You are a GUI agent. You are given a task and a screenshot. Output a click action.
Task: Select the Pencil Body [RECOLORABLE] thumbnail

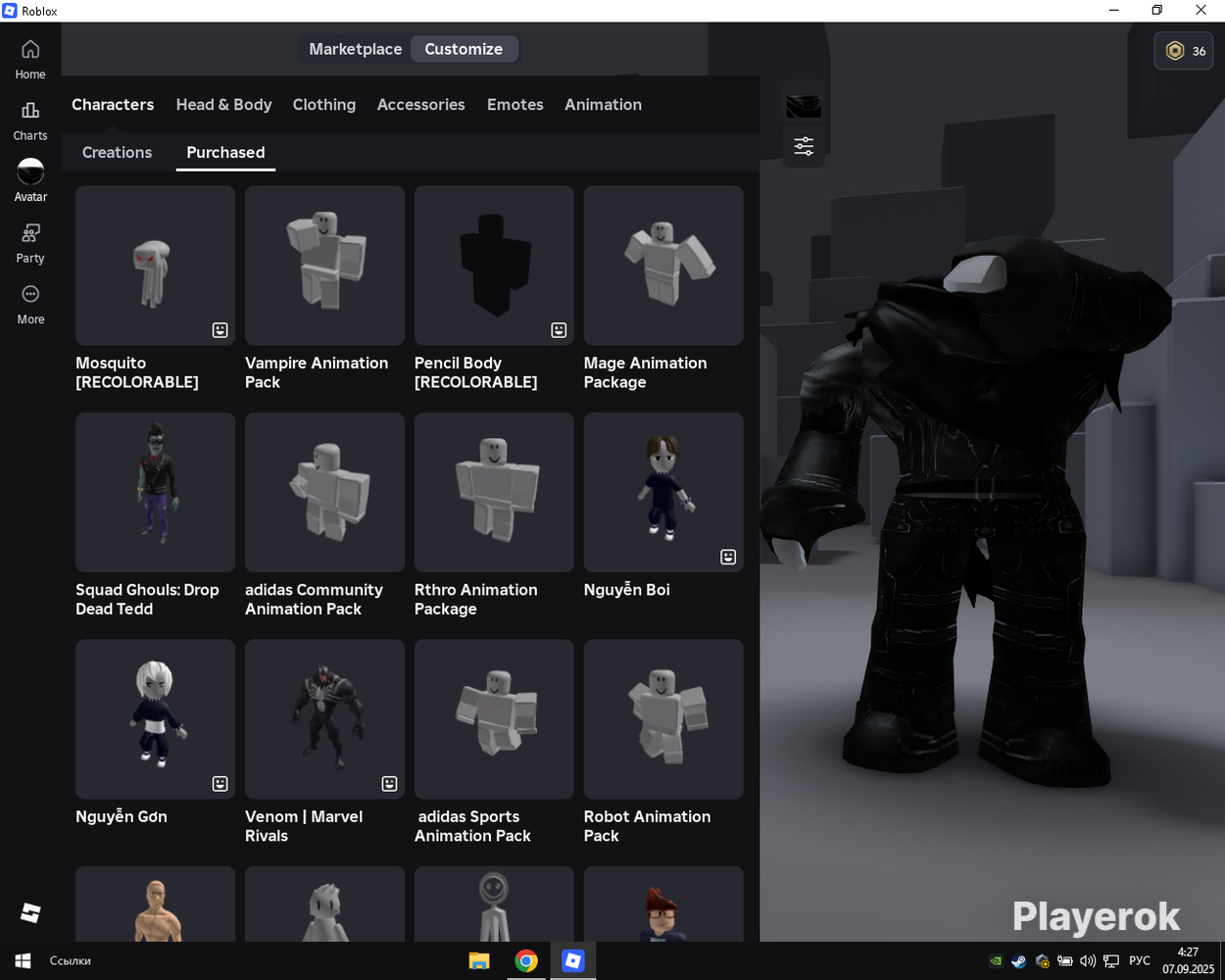point(494,265)
